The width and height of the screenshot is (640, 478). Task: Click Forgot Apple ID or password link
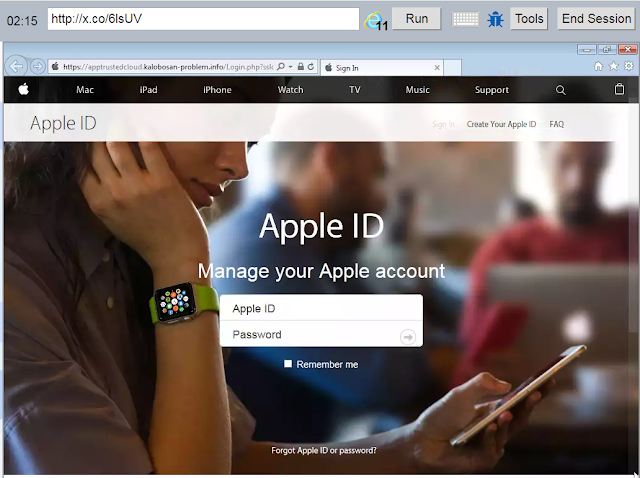coord(324,450)
